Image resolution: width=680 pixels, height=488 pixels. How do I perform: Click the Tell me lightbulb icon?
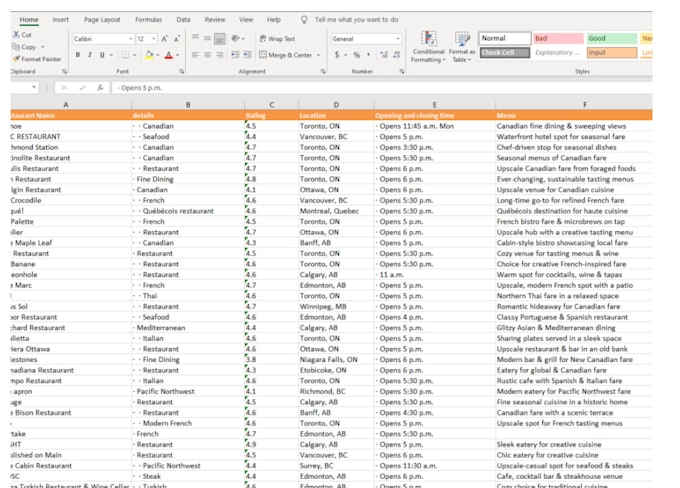pos(304,20)
